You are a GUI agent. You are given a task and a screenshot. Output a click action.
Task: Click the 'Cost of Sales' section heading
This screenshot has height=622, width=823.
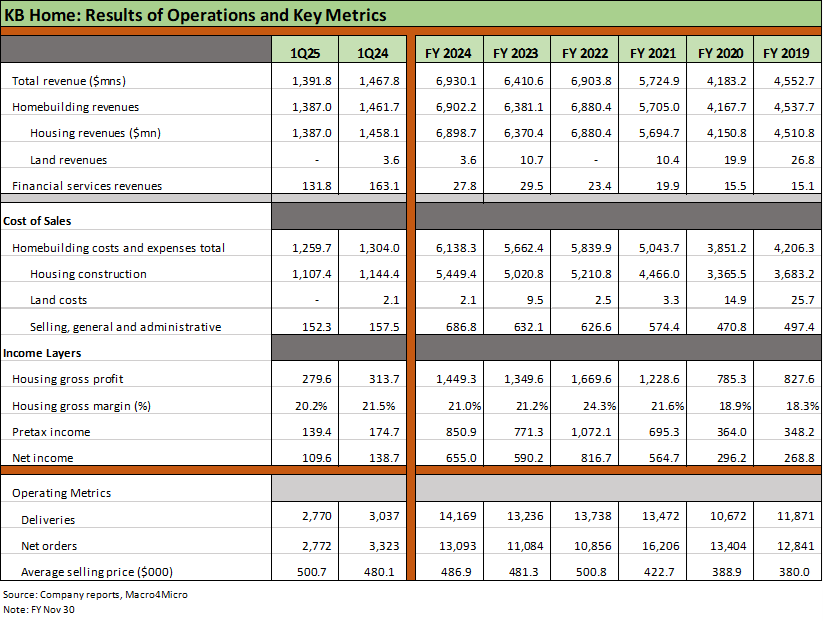coord(37,221)
